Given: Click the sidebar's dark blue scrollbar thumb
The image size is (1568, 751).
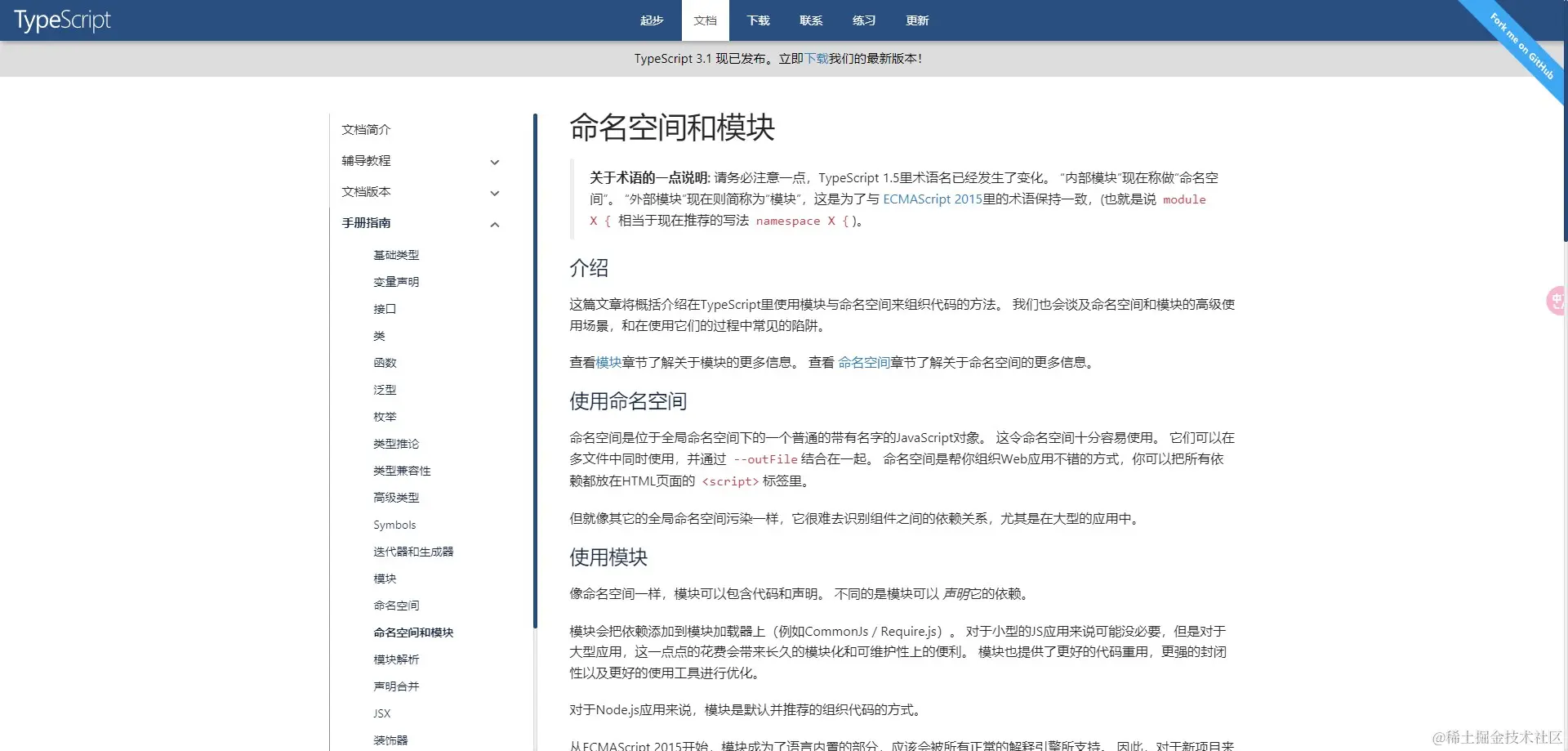Looking at the screenshot, I should 535,370.
